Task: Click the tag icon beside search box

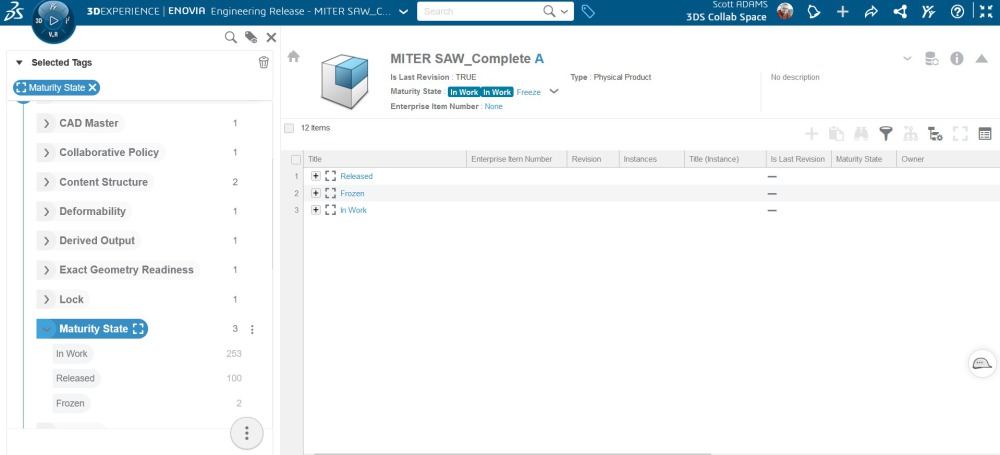Action: [588, 11]
